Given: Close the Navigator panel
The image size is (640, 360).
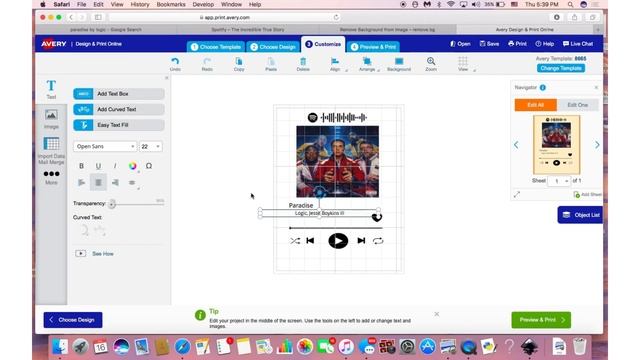Looking at the screenshot, I should coord(596,87).
